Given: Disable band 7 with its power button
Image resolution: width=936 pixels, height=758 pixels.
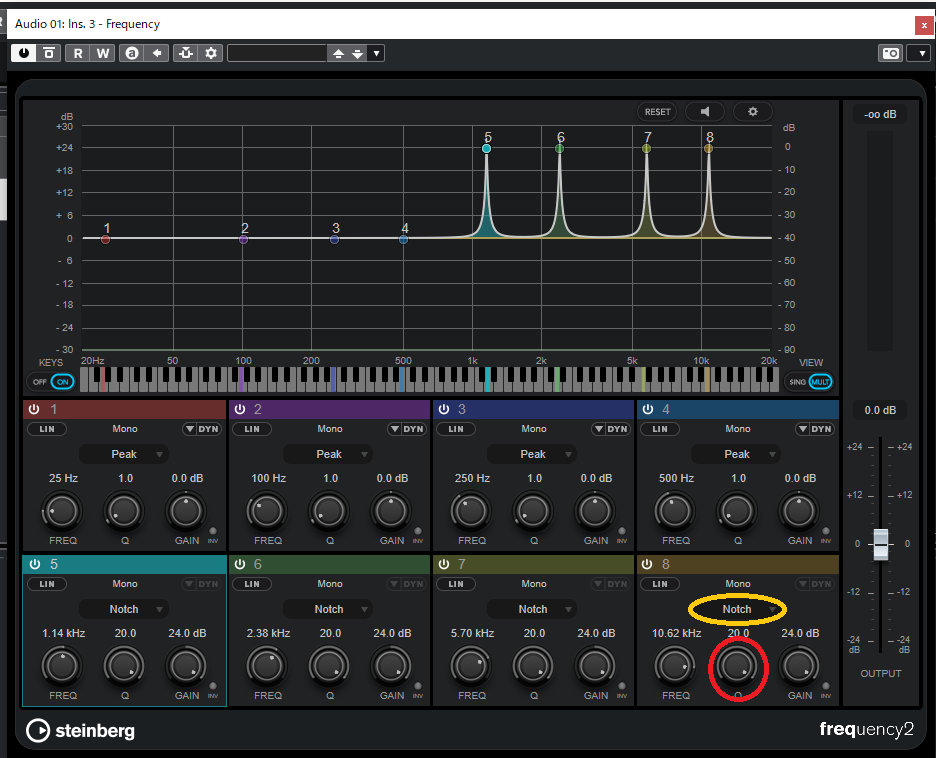Looking at the screenshot, I should (x=444, y=564).
